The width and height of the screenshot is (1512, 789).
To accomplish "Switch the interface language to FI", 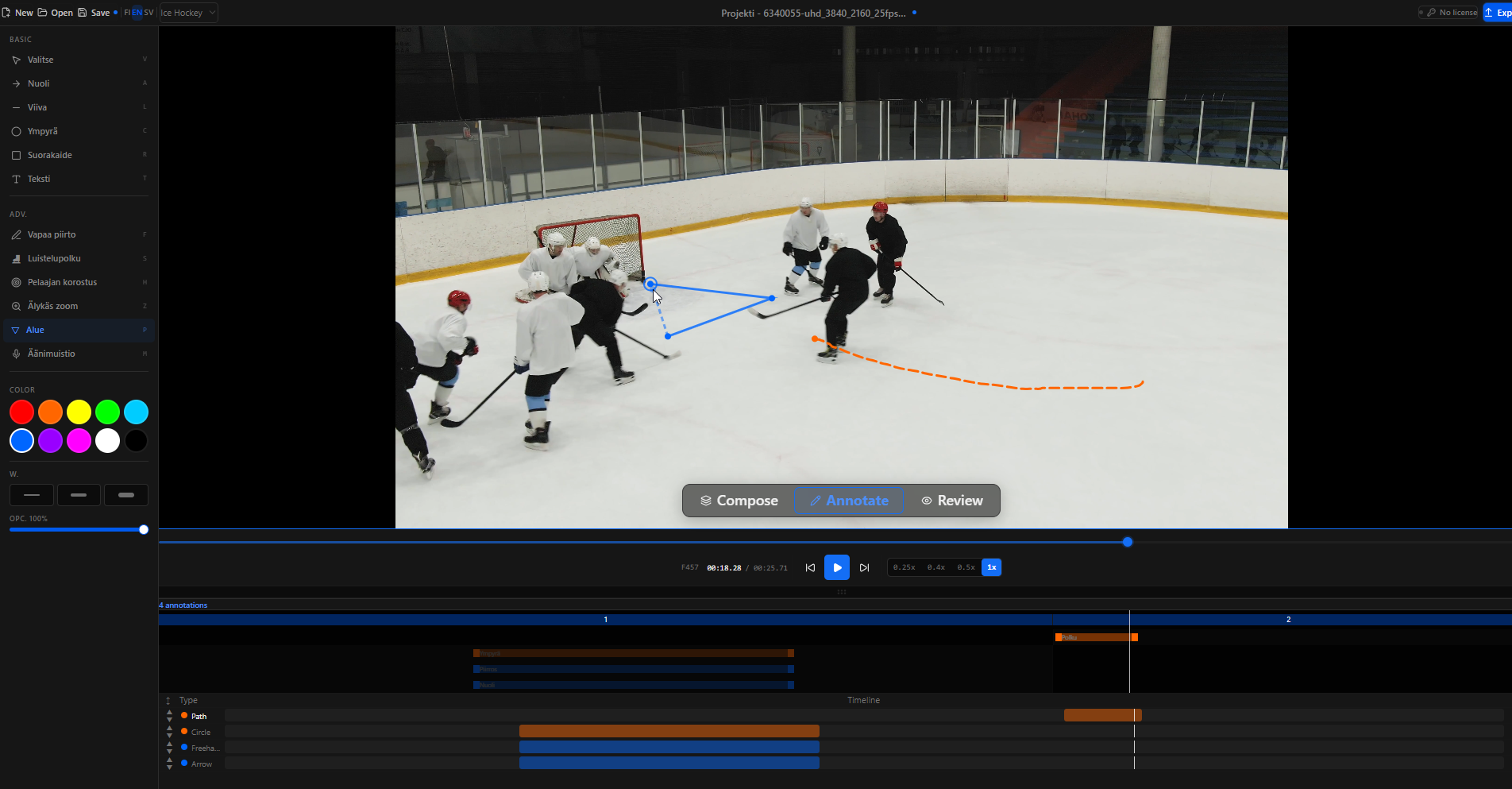I will click(x=125, y=12).
